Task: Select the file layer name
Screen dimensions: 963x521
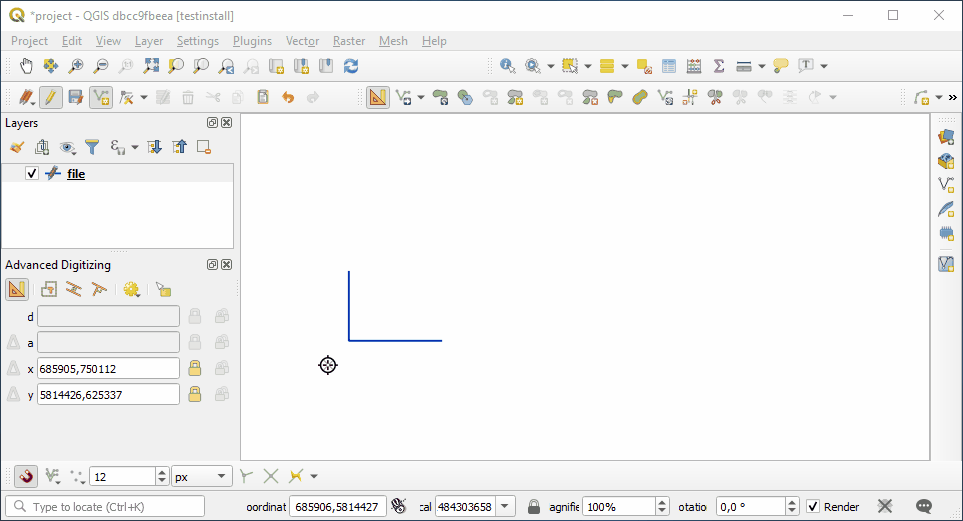Action: (x=76, y=173)
